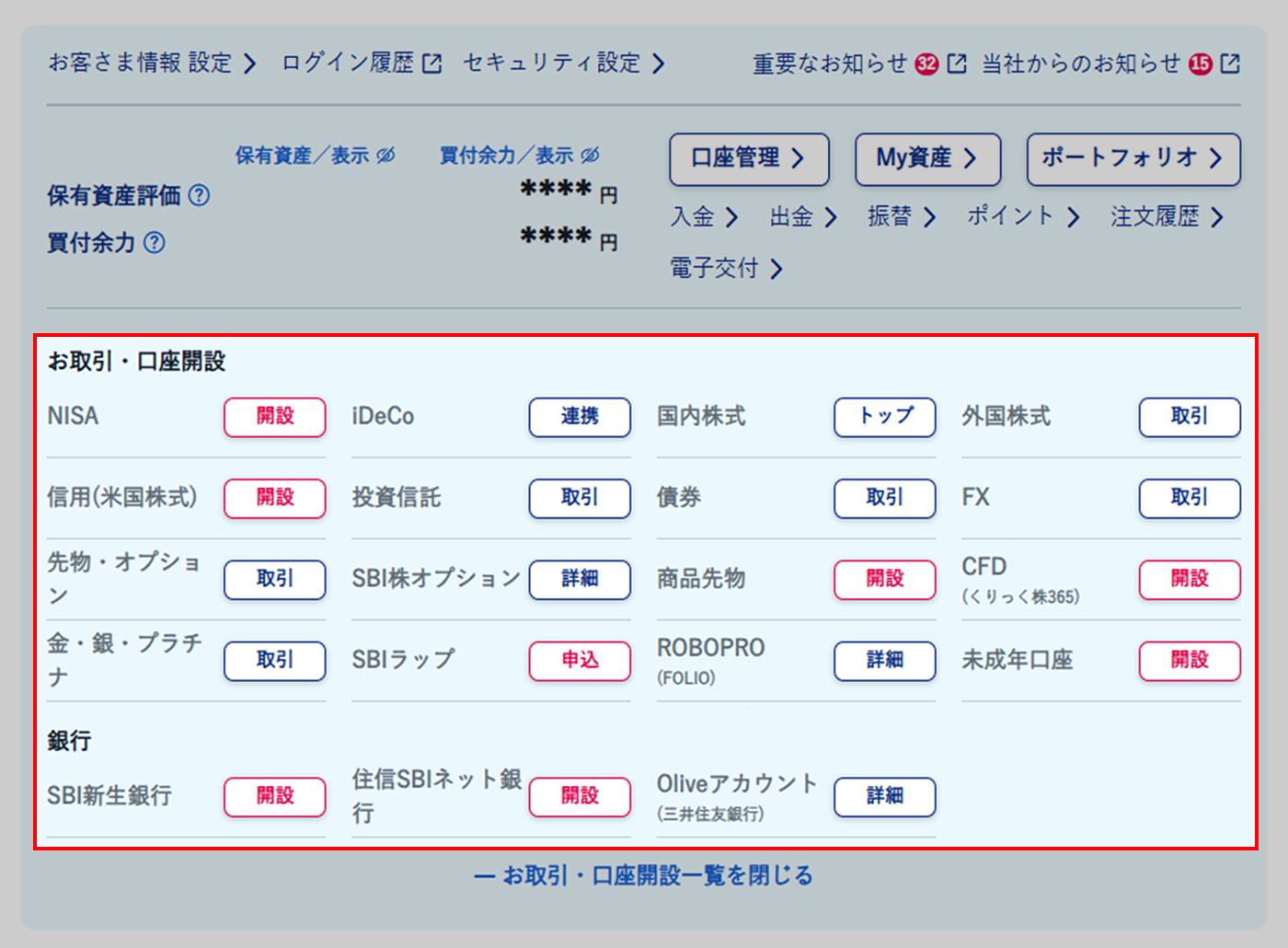Open 注文履歴 menu link
The image size is (1288, 948).
click(x=1166, y=217)
